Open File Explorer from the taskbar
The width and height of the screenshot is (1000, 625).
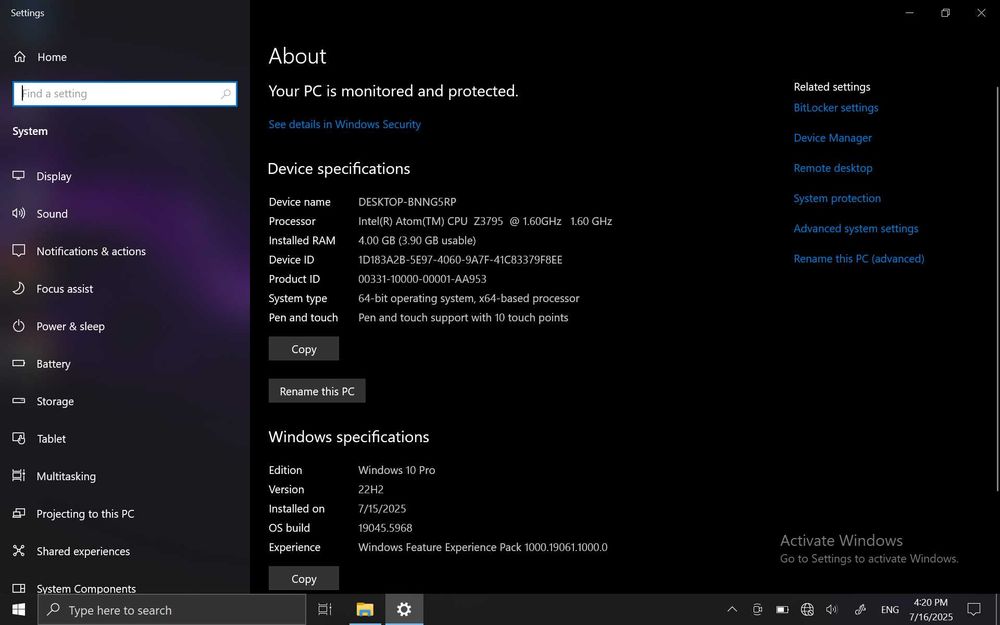click(365, 610)
